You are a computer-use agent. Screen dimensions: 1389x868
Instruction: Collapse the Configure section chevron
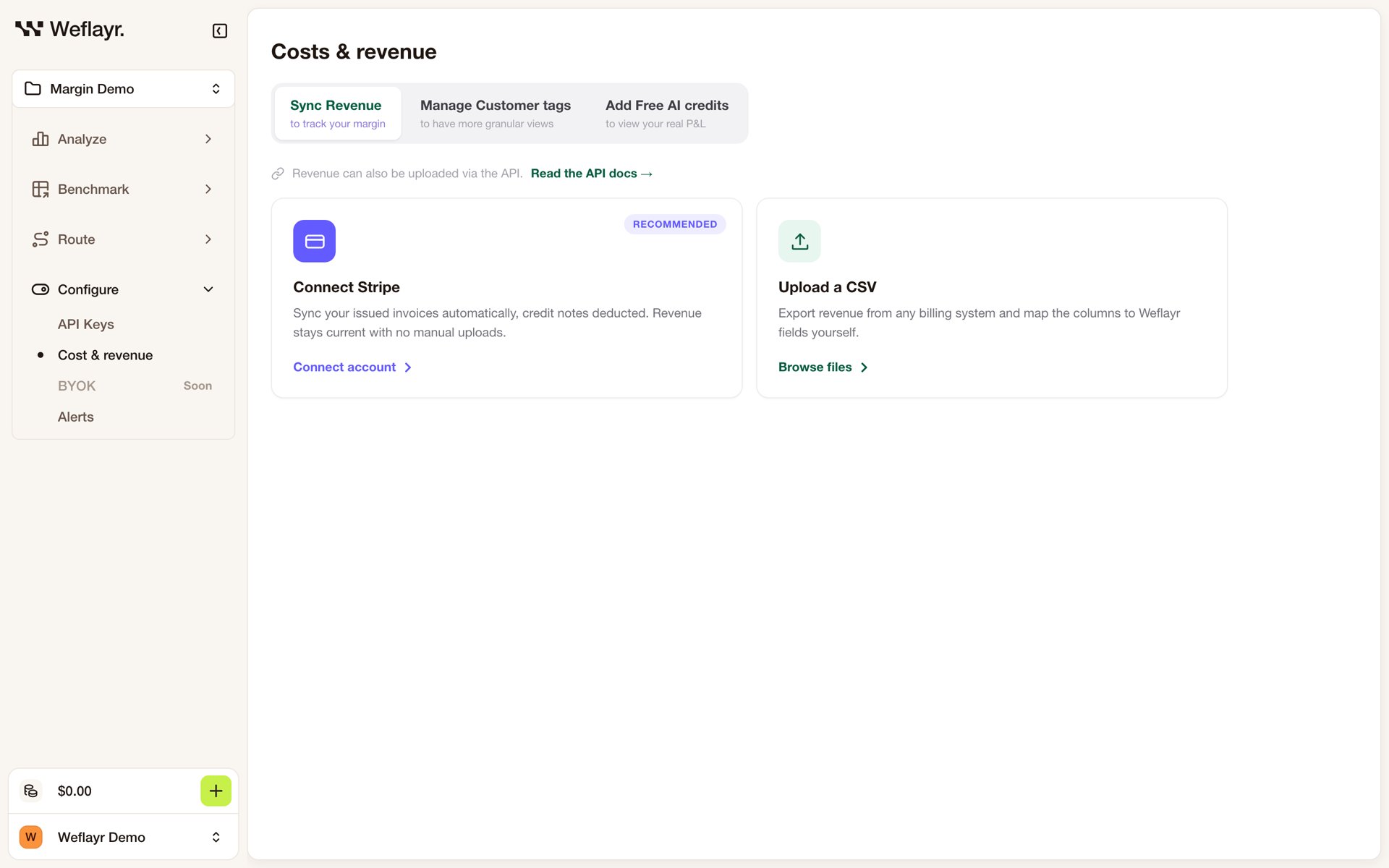(x=208, y=289)
